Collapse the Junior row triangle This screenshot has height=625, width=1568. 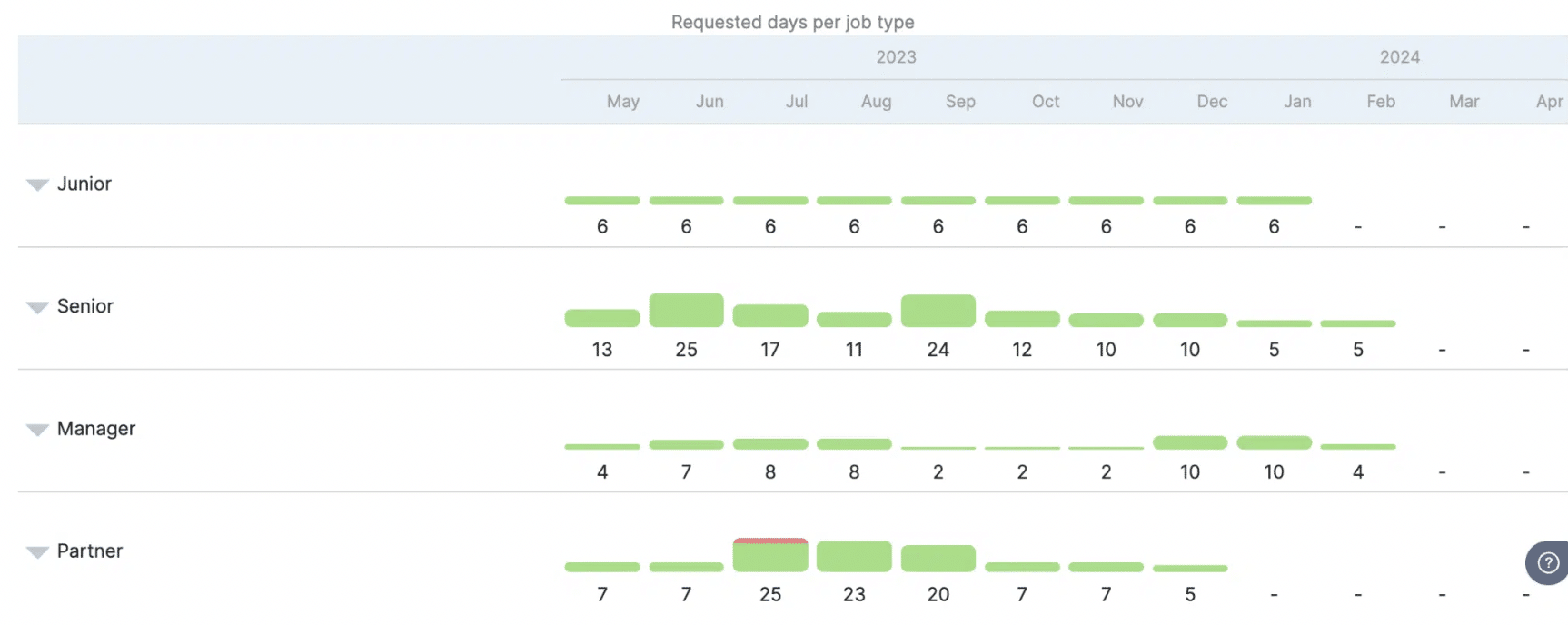(37, 184)
